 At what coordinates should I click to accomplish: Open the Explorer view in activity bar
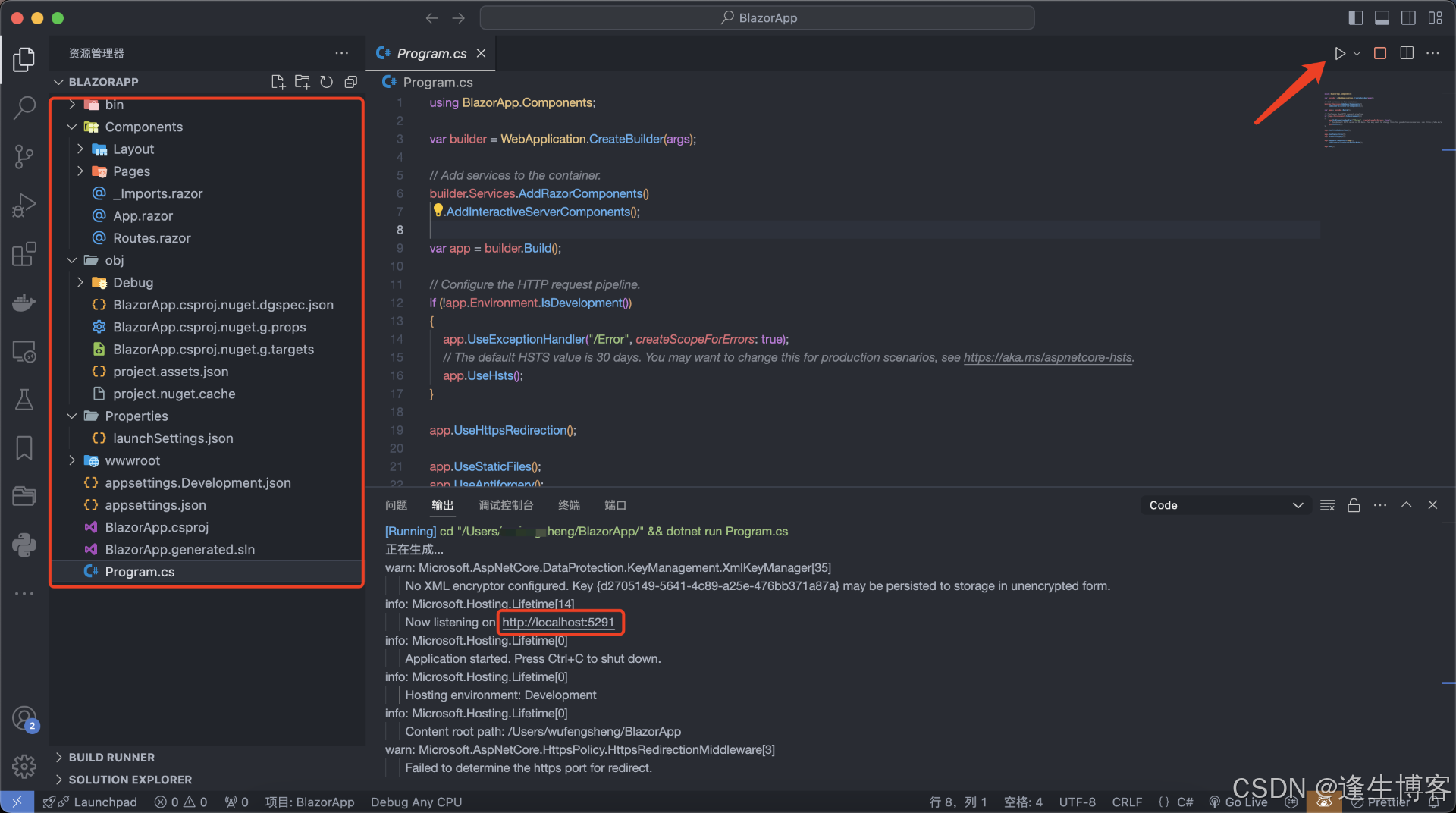click(24, 59)
